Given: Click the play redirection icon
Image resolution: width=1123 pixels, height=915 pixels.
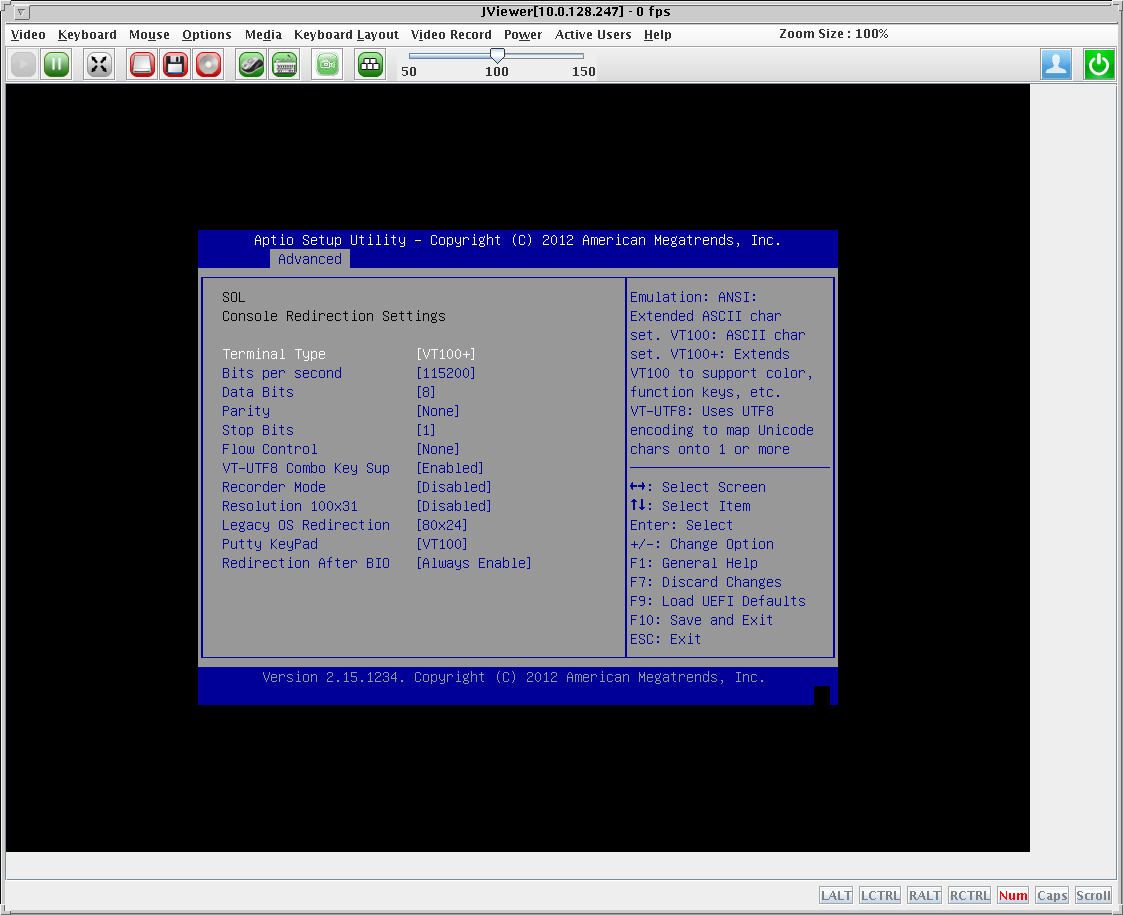Looking at the screenshot, I should tap(23, 65).
